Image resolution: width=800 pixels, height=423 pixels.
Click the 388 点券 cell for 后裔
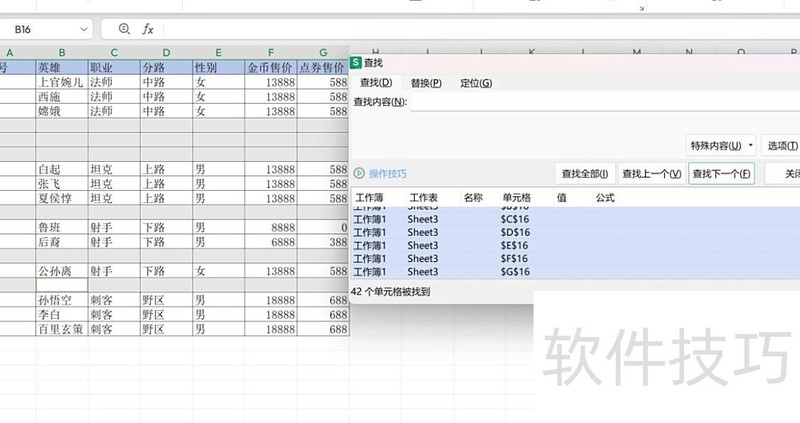tap(323, 242)
